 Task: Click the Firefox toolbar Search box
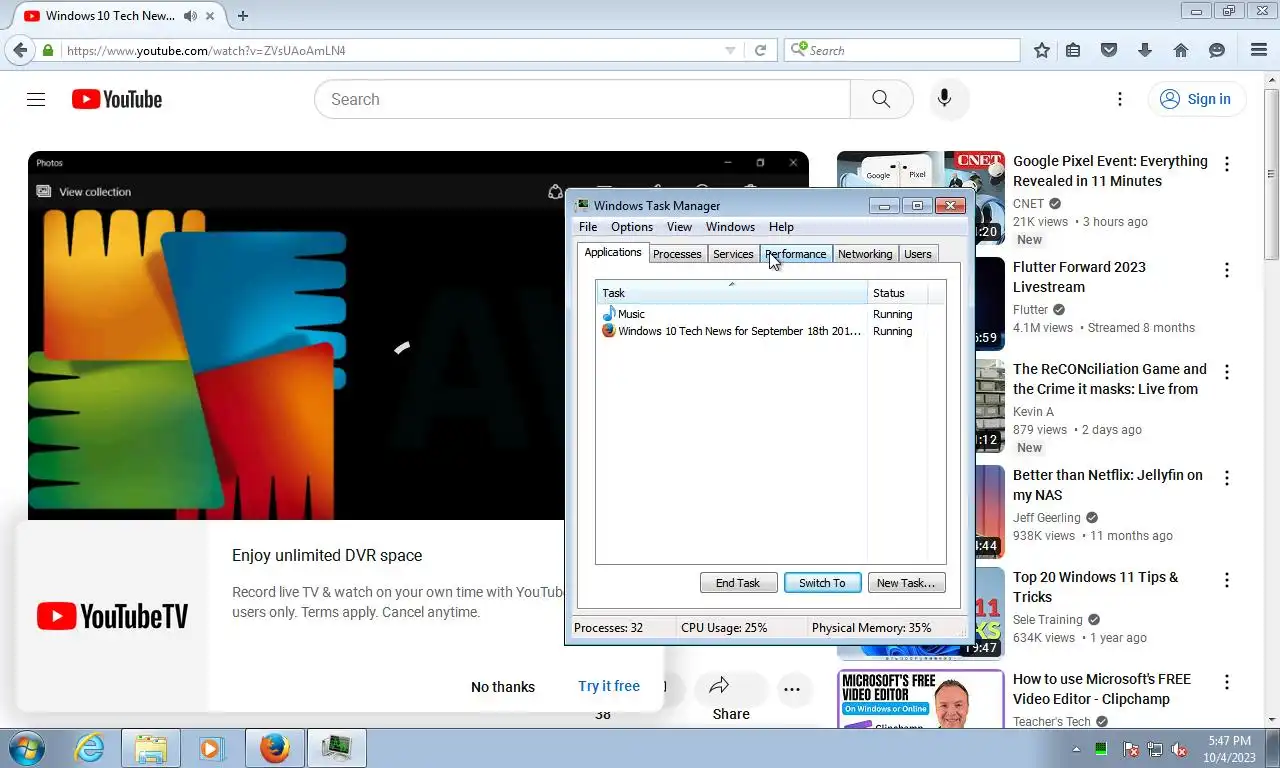coord(902,50)
